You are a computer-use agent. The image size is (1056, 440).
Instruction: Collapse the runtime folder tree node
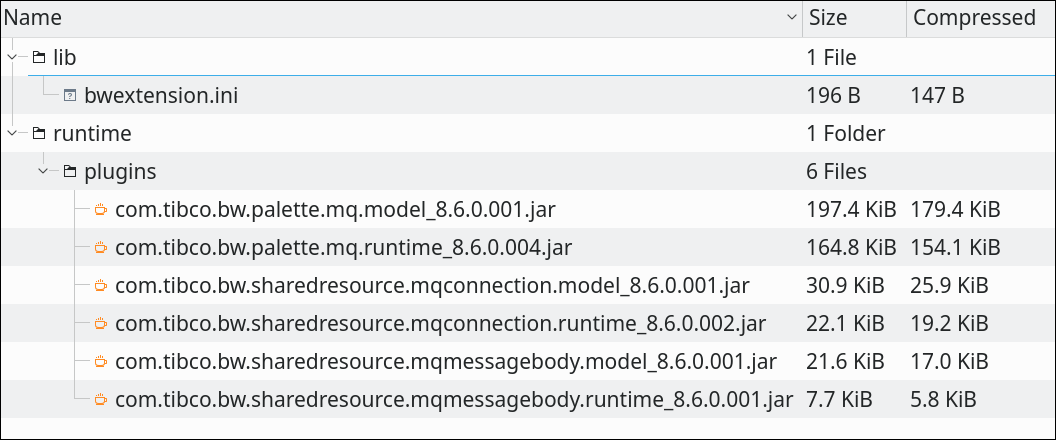11,134
